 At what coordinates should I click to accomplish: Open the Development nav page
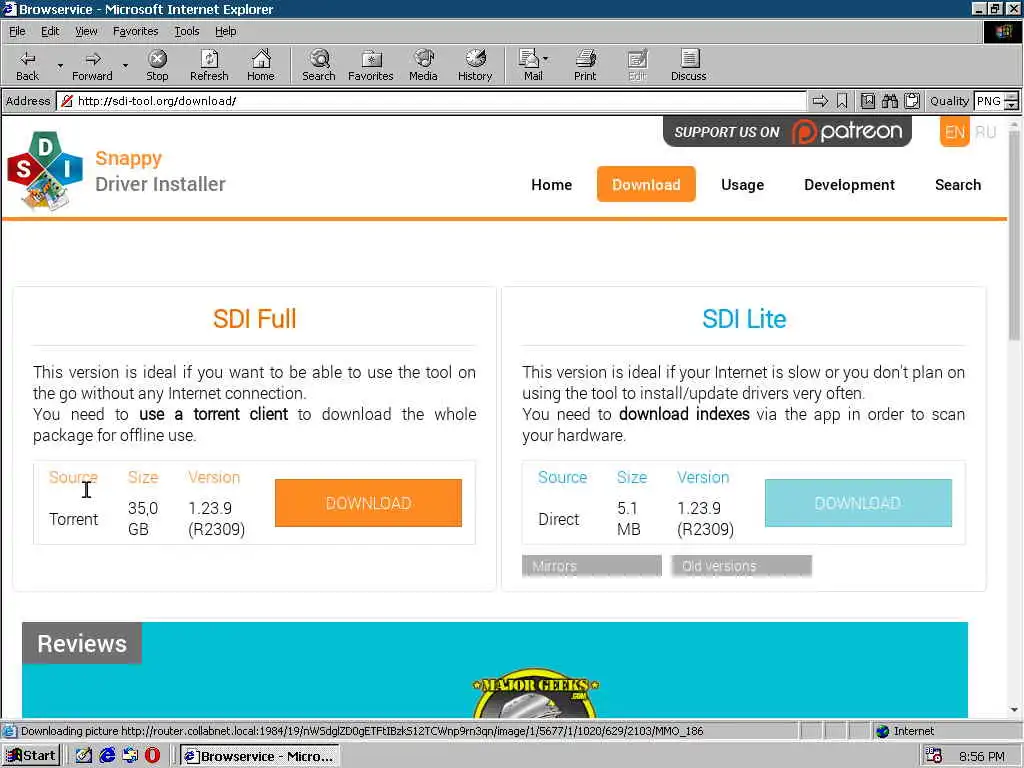pyautogui.click(x=849, y=185)
